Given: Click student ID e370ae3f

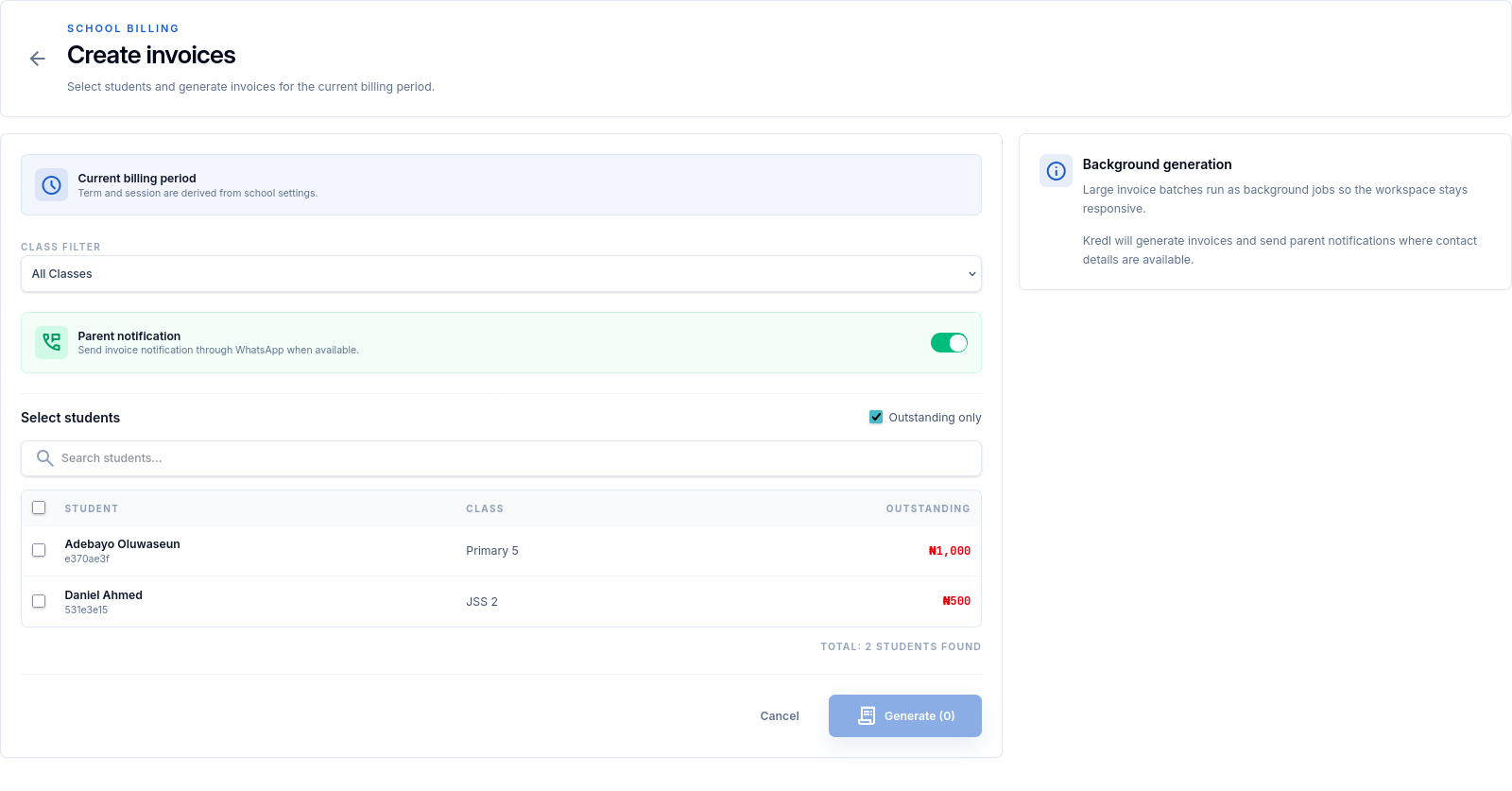Looking at the screenshot, I should pos(87,559).
